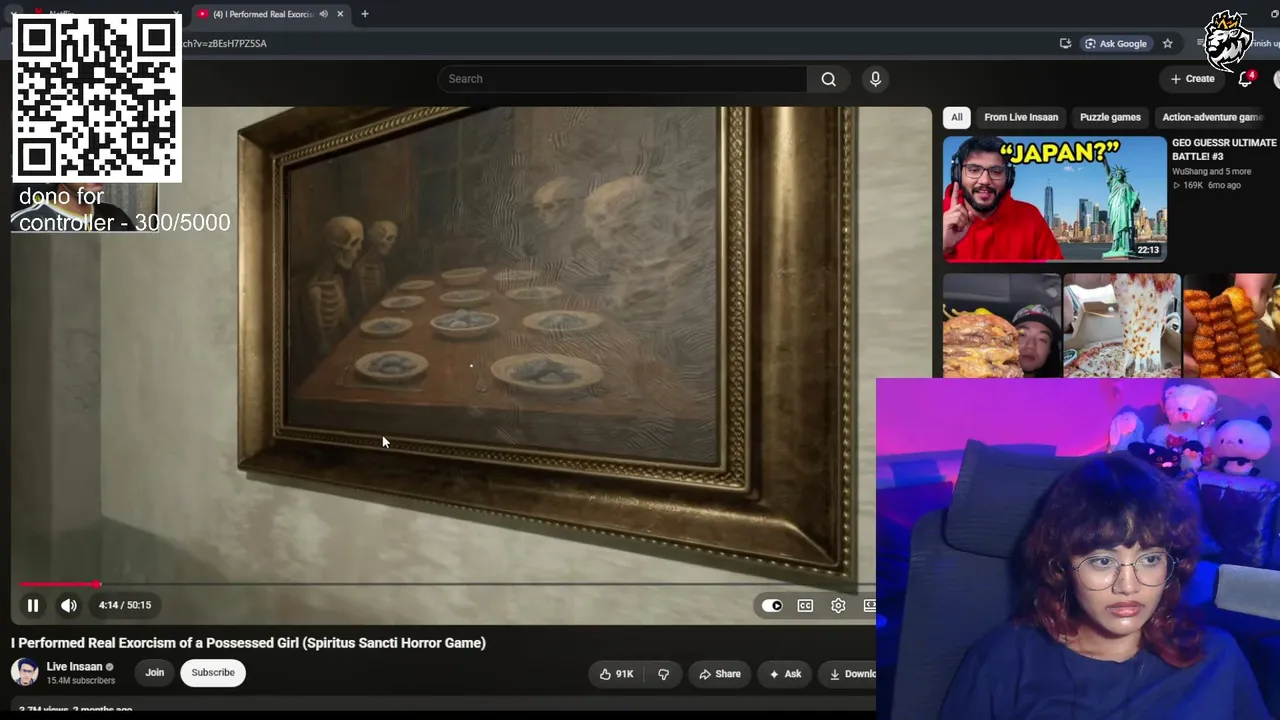Click the Ask Google button in address bar

(x=1115, y=44)
